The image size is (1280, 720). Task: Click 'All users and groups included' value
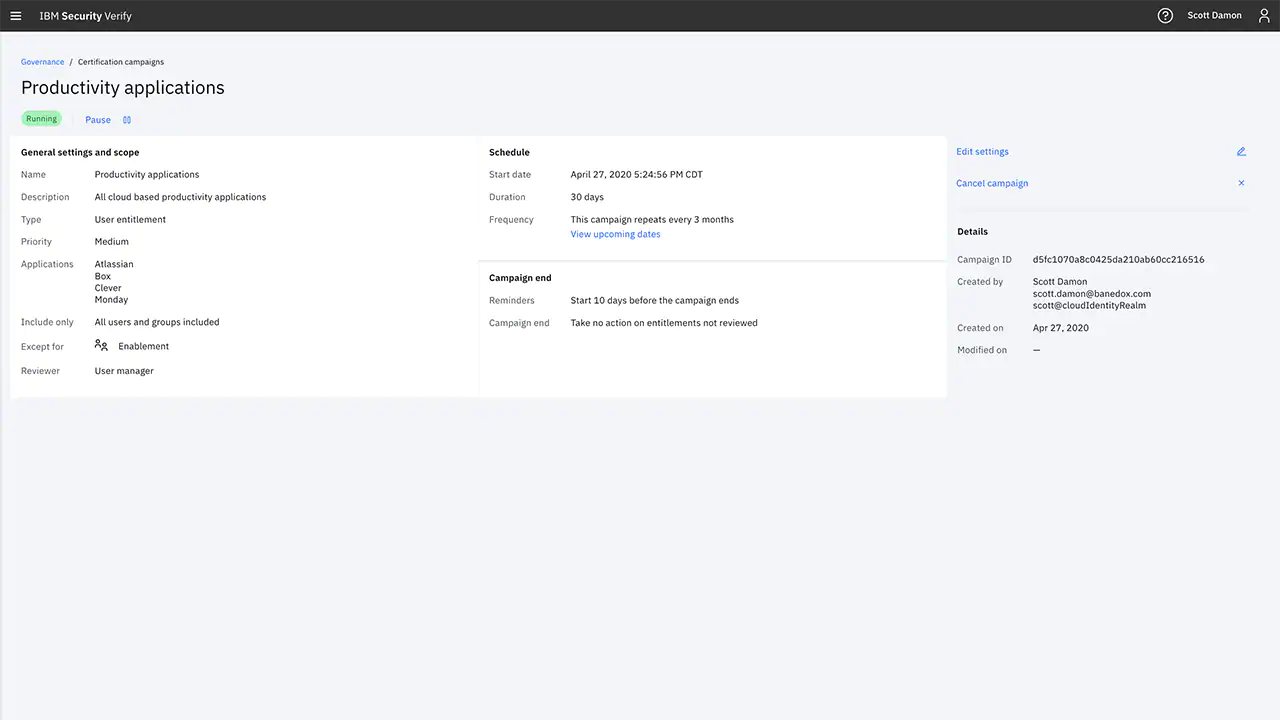point(157,323)
